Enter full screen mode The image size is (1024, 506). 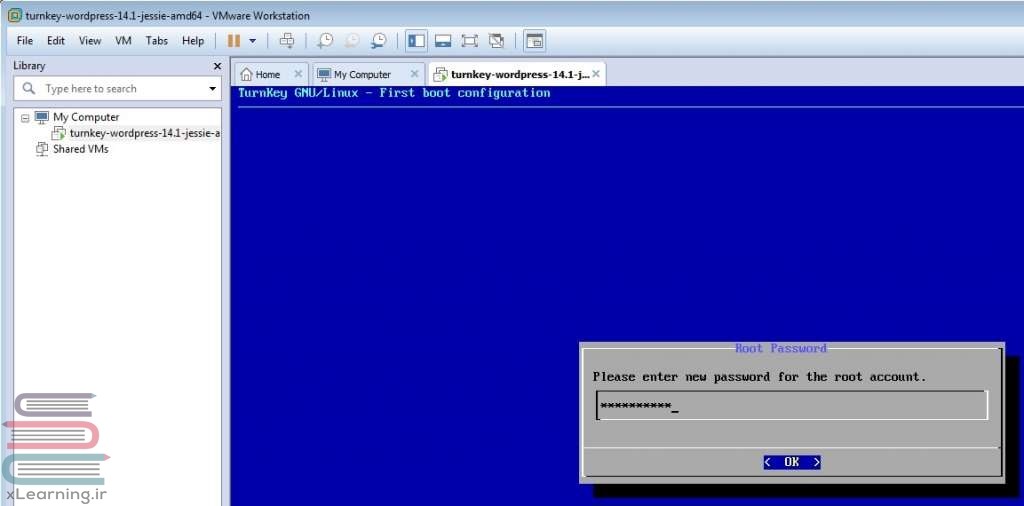click(469, 41)
